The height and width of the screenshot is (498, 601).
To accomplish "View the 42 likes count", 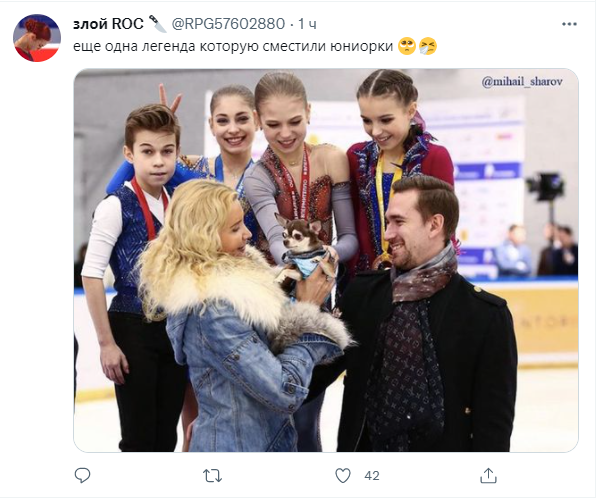I will [371, 476].
